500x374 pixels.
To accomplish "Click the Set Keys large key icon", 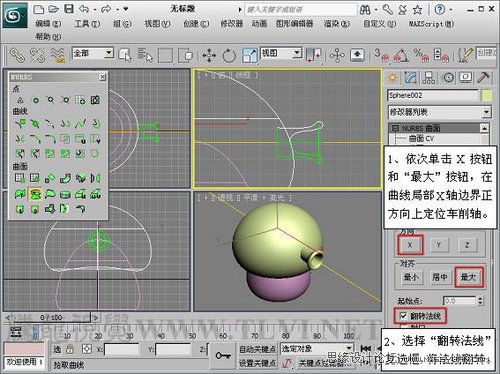I will (223, 356).
